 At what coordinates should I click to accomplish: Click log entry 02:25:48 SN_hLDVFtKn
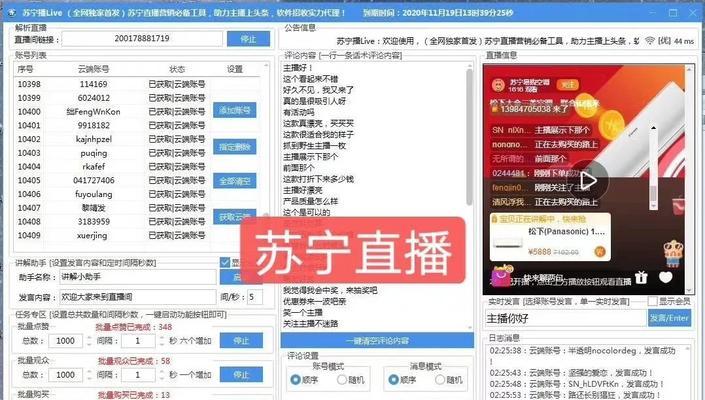(577, 384)
